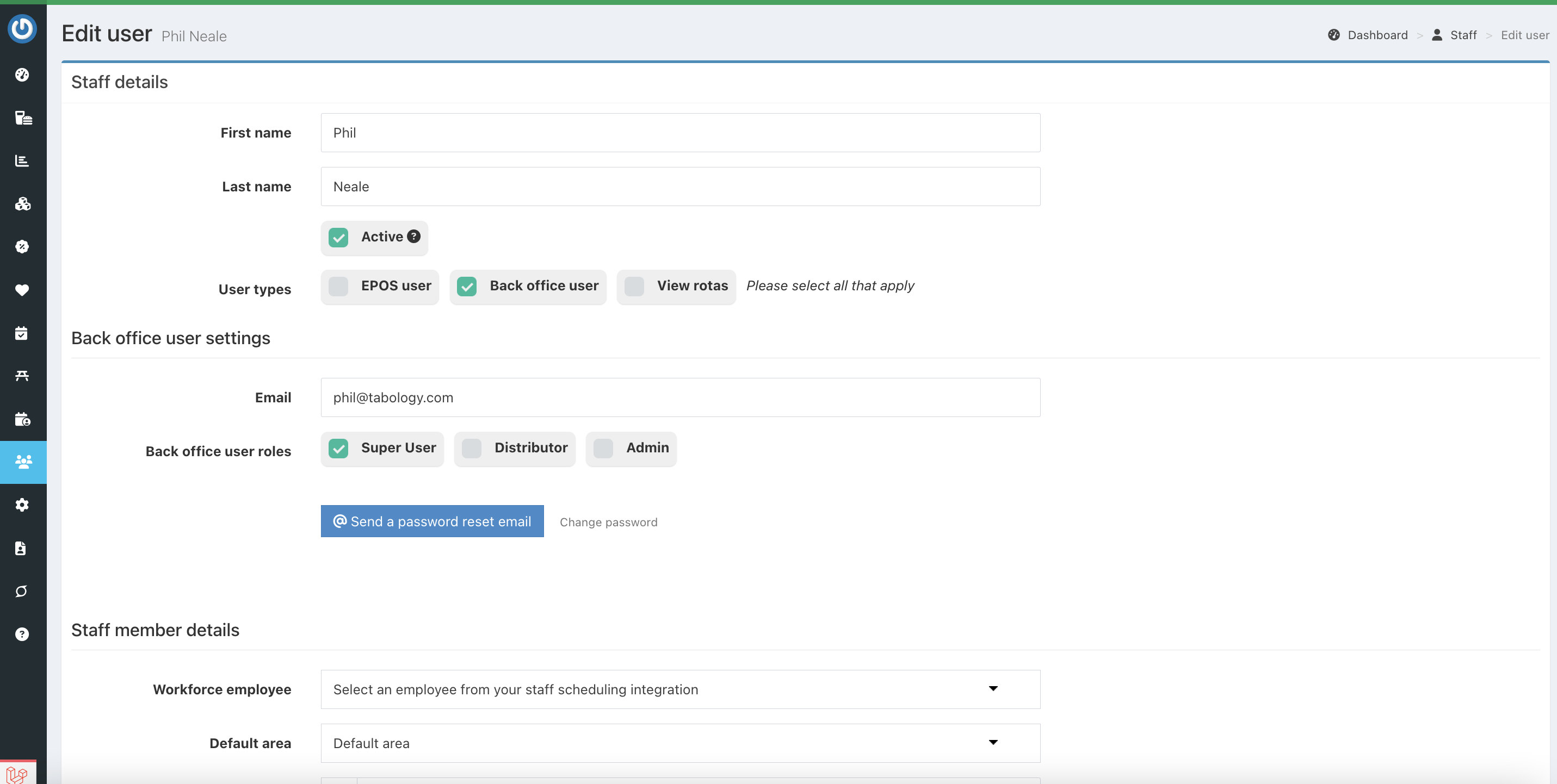Image resolution: width=1557 pixels, height=784 pixels.
Task: Click the help question mark sidebar icon
Action: click(x=22, y=634)
